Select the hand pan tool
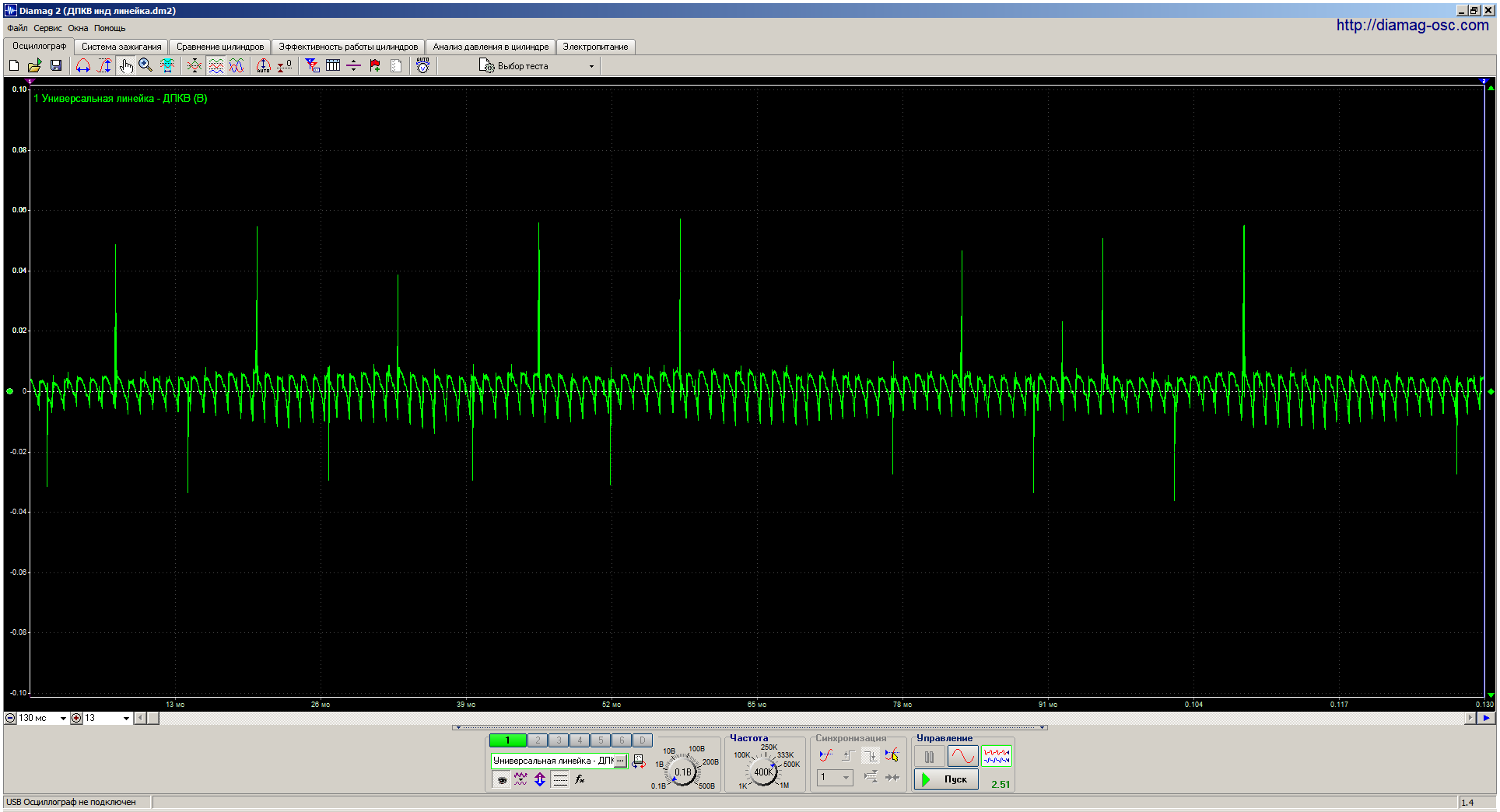The height and width of the screenshot is (812, 1500). coord(125,66)
